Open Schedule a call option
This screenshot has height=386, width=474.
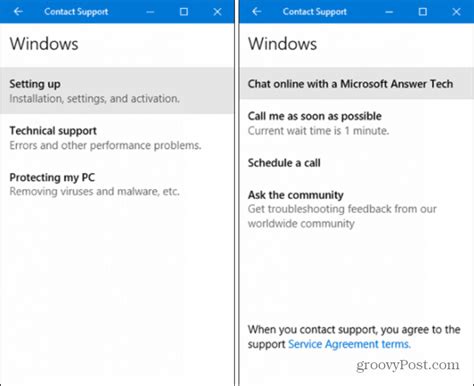pos(357,163)
